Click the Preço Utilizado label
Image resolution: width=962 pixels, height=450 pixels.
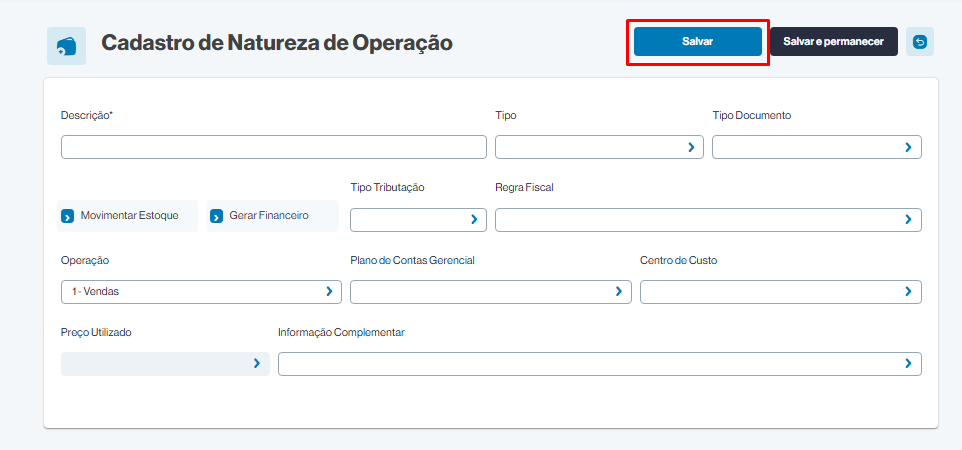pos(96,332)
